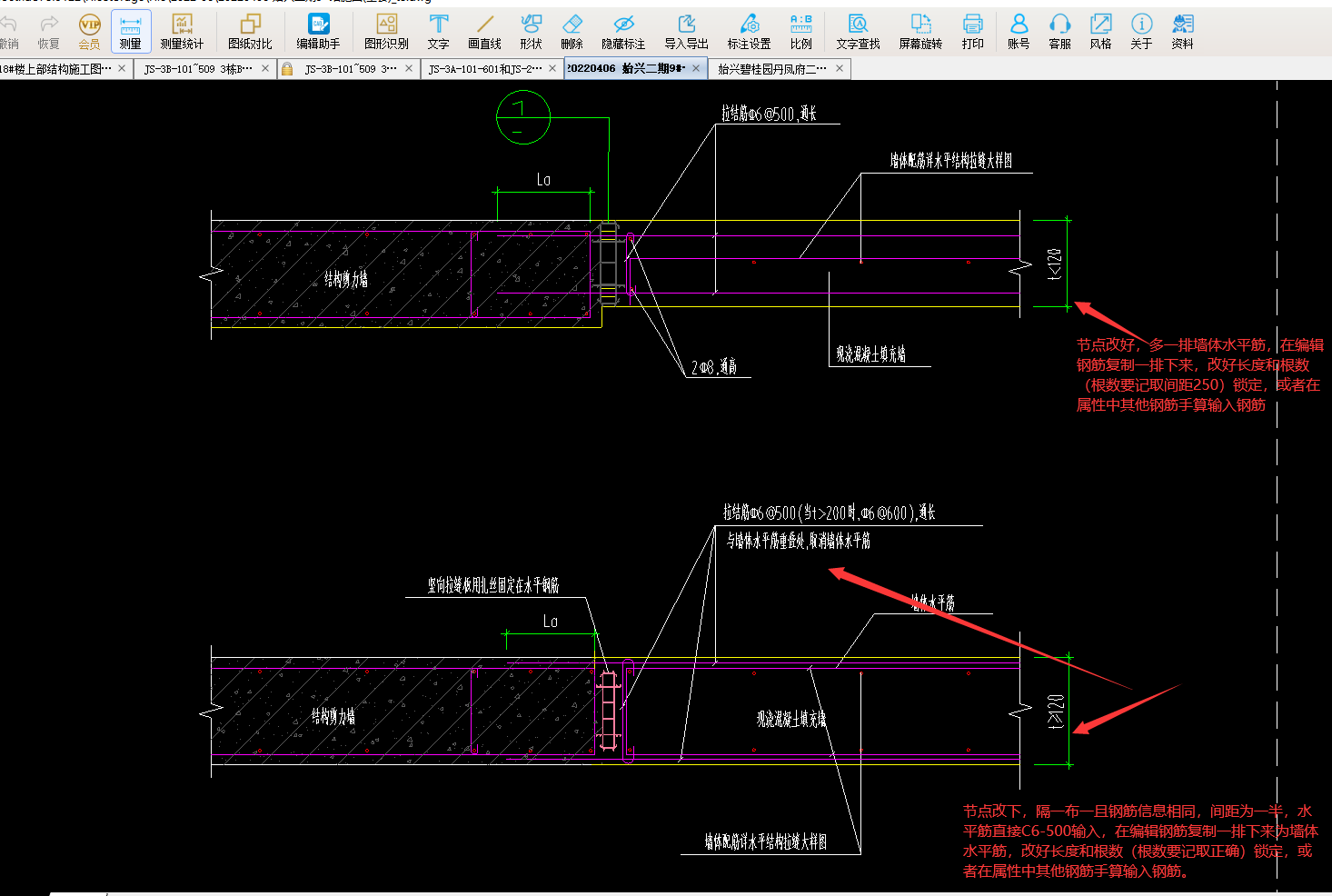Toggle 隐藏标注 hide annotations

coord(623,32)
